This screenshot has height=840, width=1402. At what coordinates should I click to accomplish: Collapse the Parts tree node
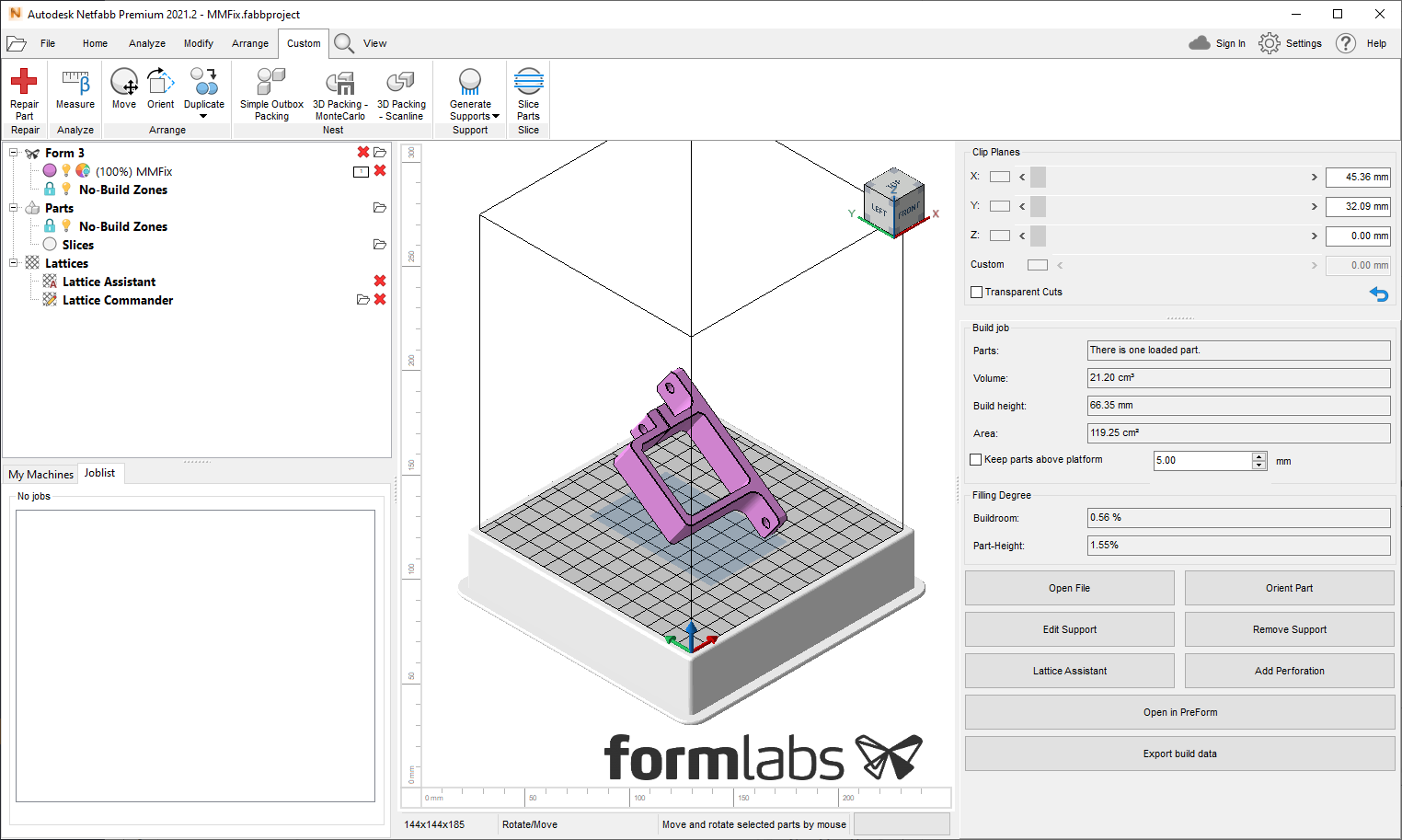pyautogui.click(x=14, y=208)
